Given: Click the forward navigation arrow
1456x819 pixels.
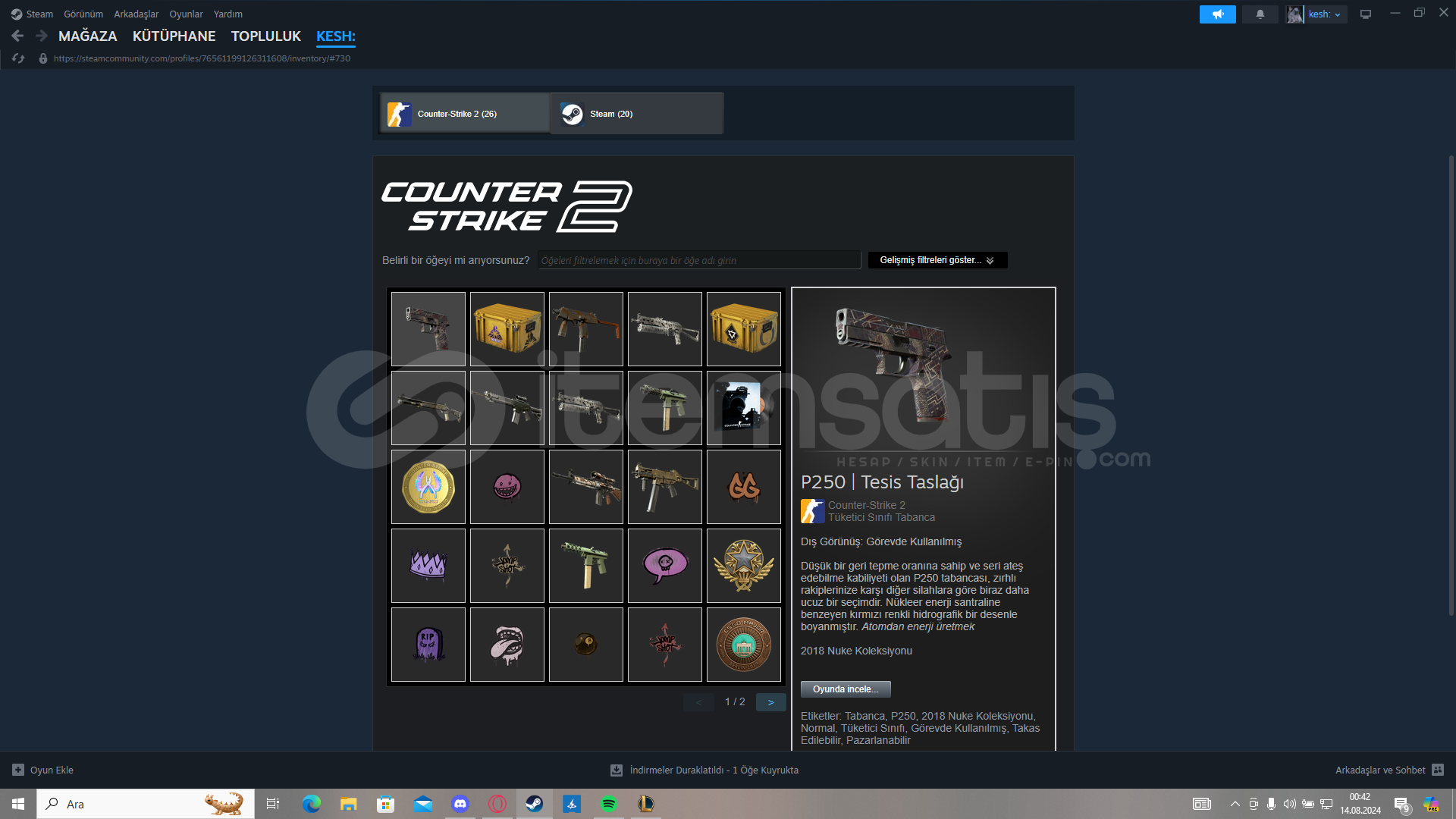Looking at the screenshot, I should tap(42, 36).
